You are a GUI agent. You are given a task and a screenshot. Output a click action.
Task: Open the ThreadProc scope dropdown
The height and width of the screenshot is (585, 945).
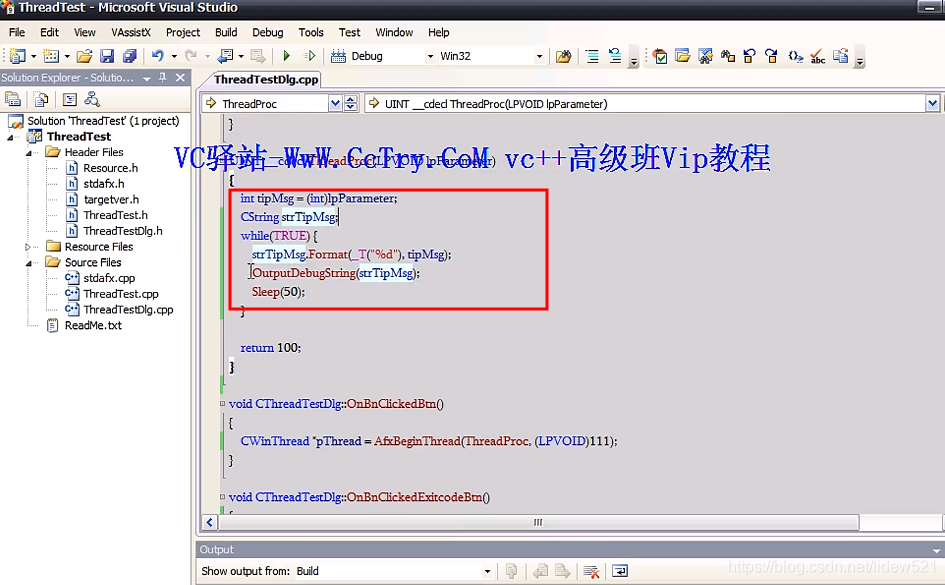pos(335,104)
